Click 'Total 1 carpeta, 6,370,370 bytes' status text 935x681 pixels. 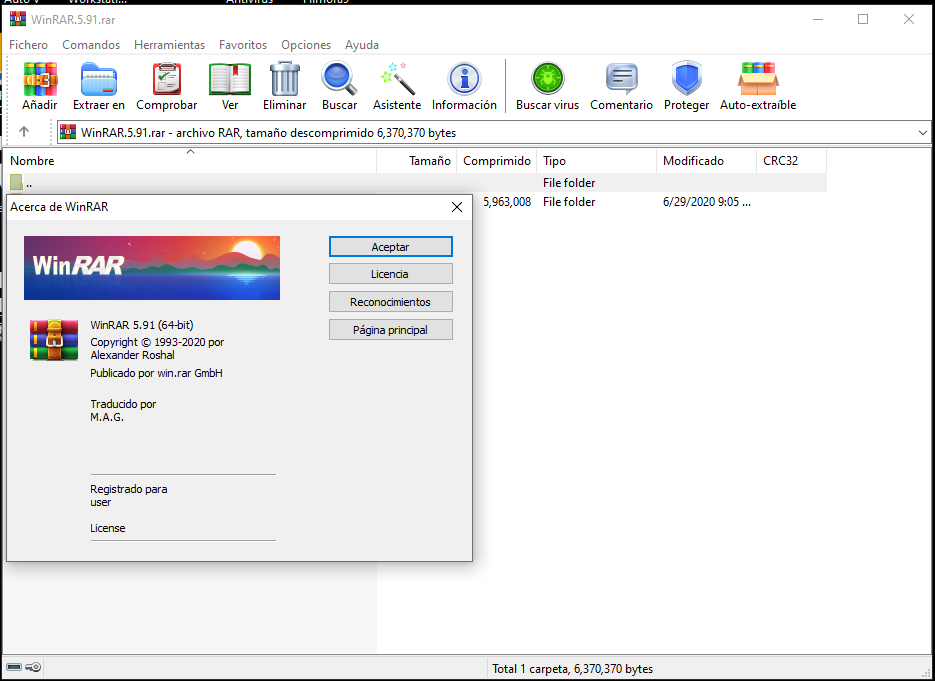pos(572,669)
